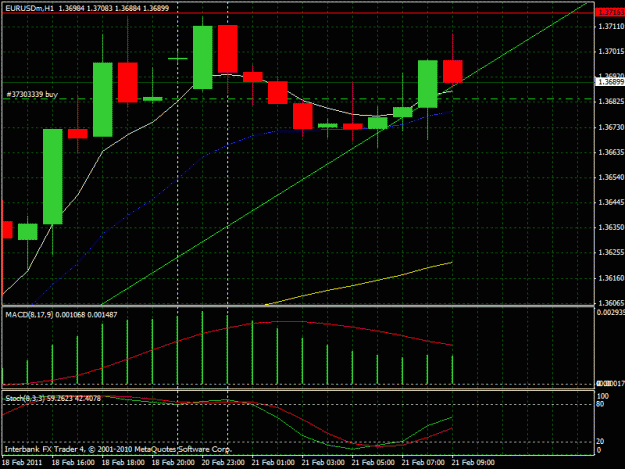Click the 20 Feb 23:00 time label
The height and width of the screenshot is (469, 625).
223,462
